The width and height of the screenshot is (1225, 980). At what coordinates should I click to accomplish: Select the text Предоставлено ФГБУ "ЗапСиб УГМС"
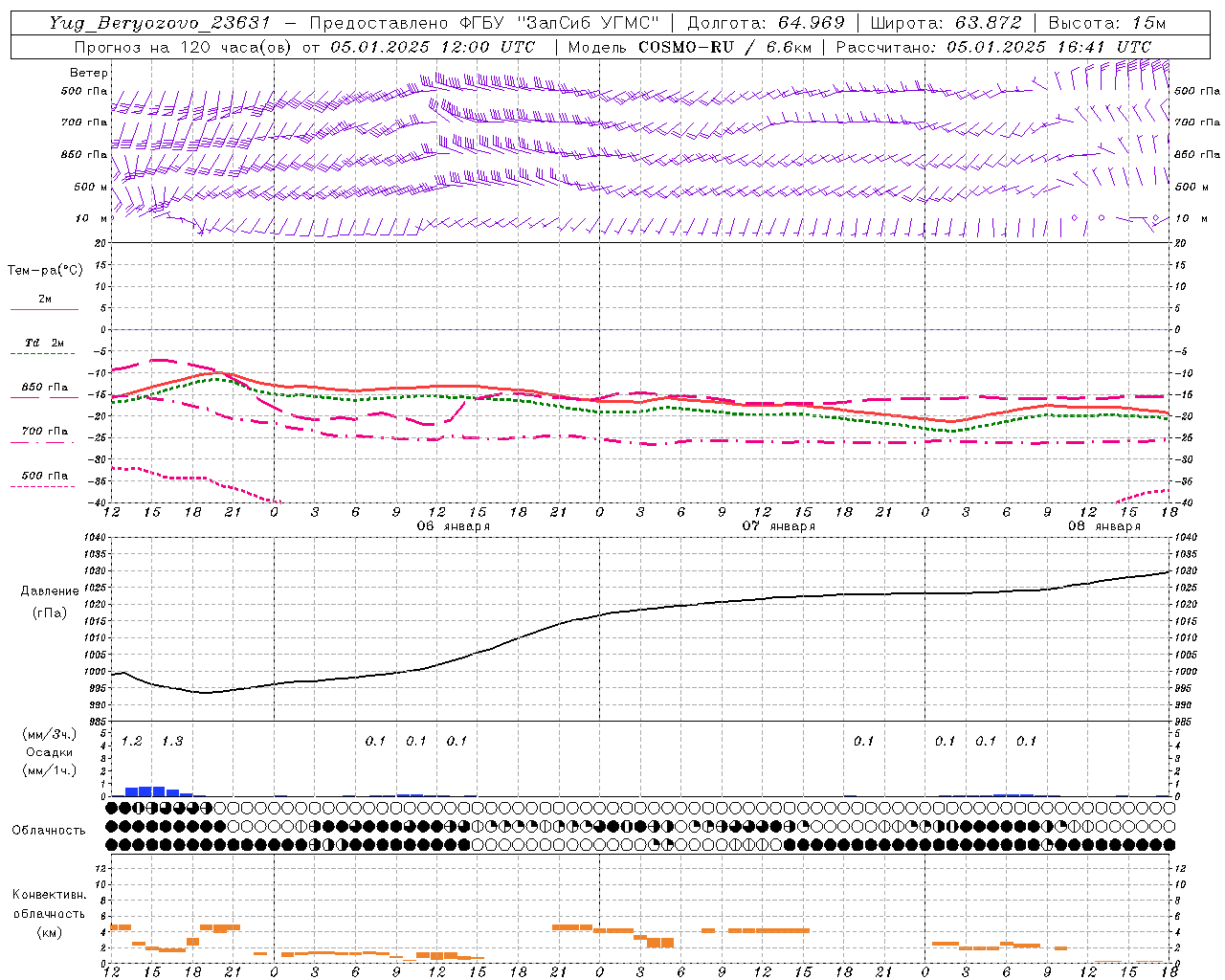click(484, 23)
